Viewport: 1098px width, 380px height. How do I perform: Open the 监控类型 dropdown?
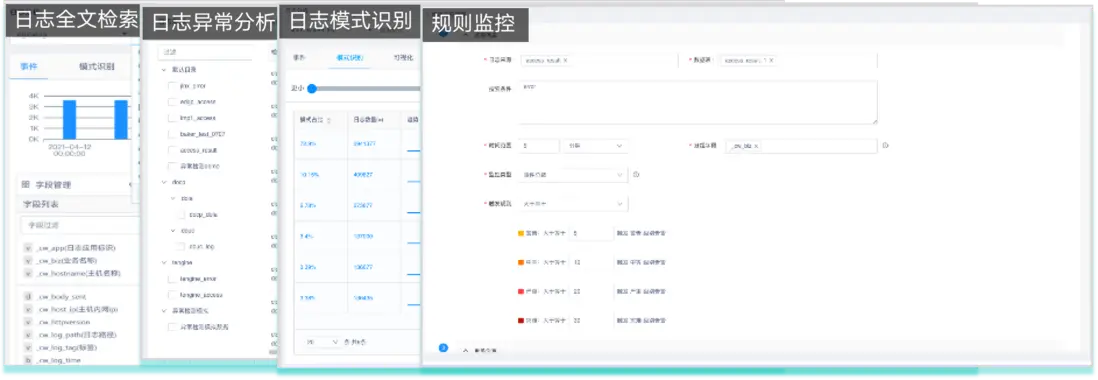[x=574, y=175]
